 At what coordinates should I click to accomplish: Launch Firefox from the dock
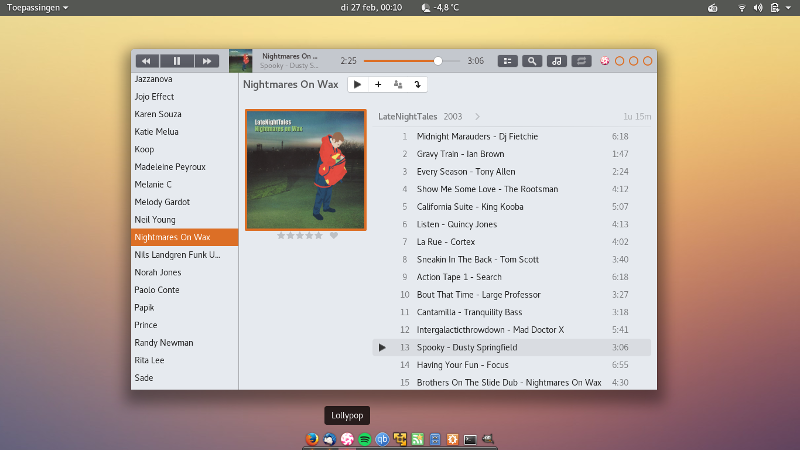coord(312,439)
